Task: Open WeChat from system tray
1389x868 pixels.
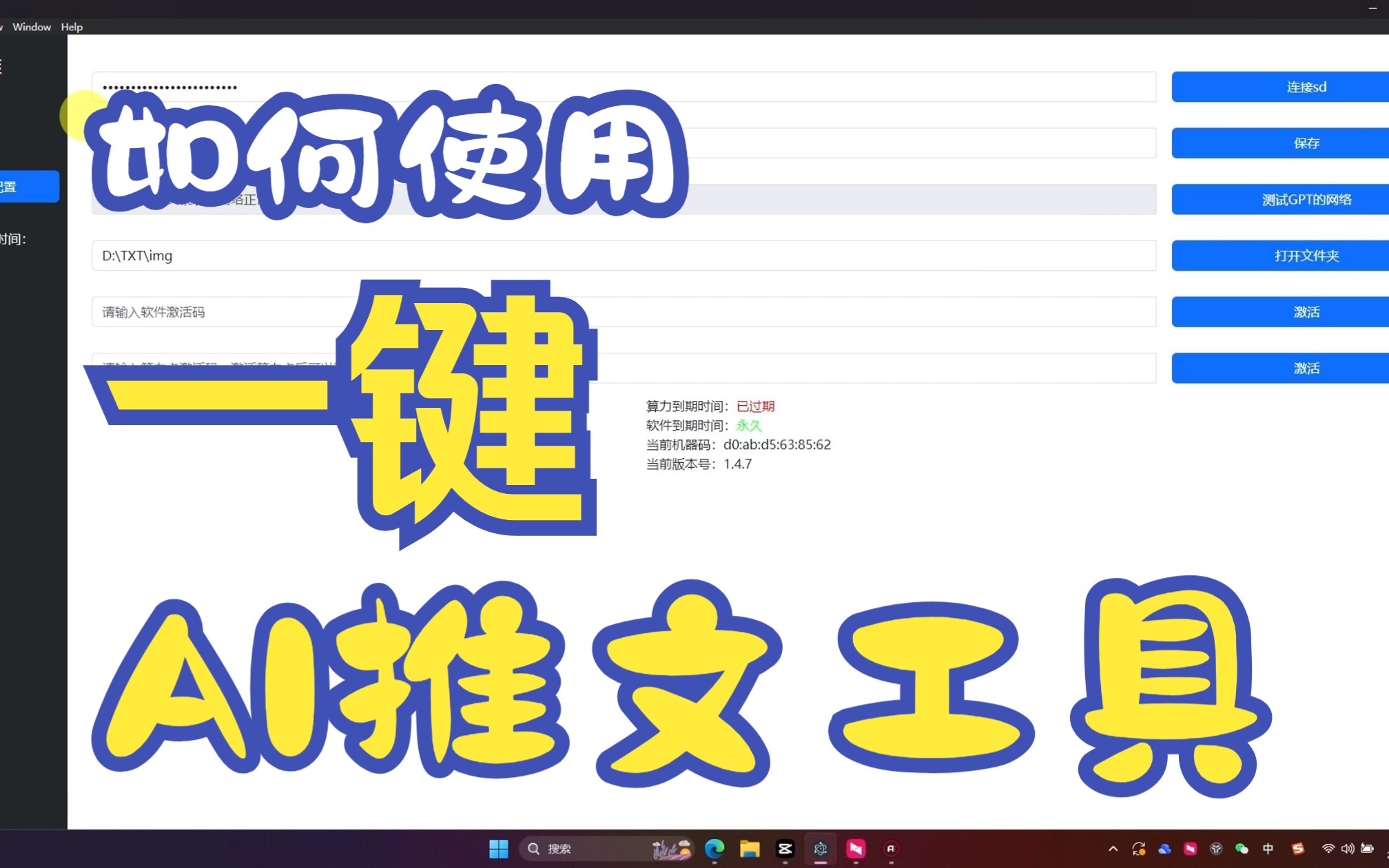Action: coord(1242,849)
